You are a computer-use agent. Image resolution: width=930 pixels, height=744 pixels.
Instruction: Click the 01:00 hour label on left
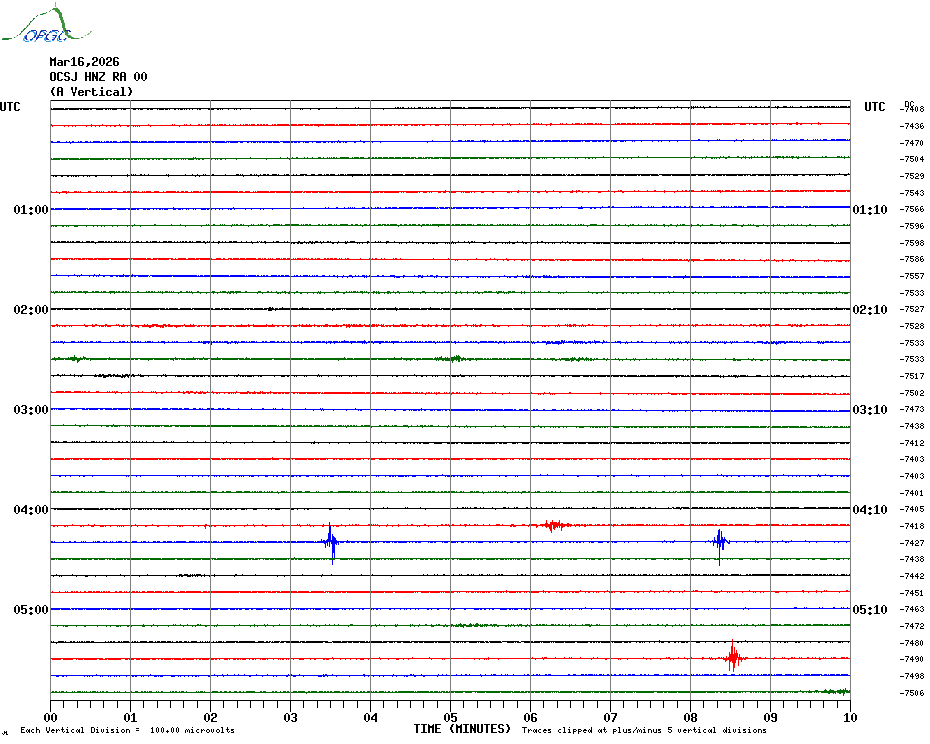pyautogui.click(x=31, y=210)
